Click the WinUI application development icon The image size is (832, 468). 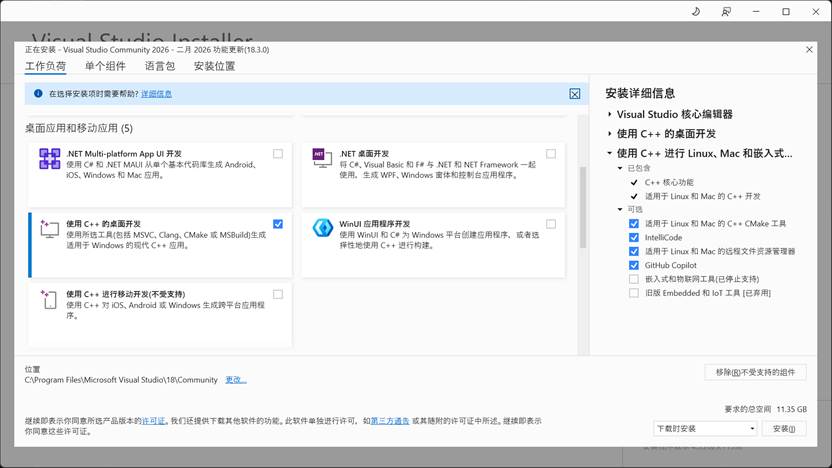point(323,228)
